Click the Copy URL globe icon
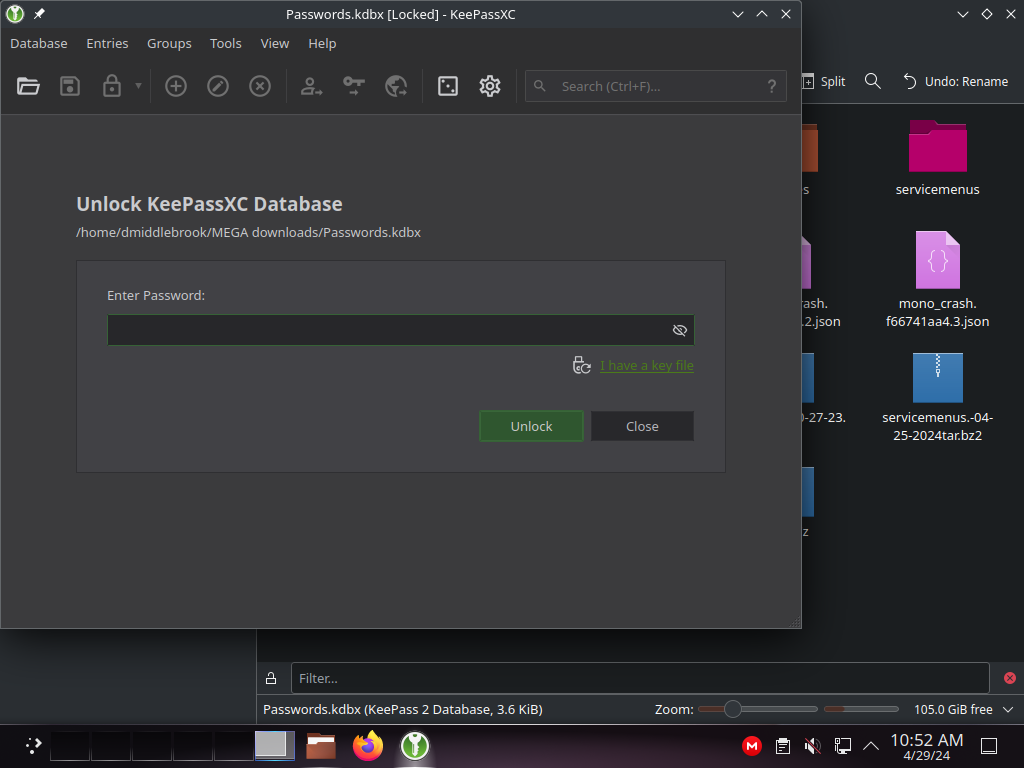 pyautogui.click(x=396, y=86)
